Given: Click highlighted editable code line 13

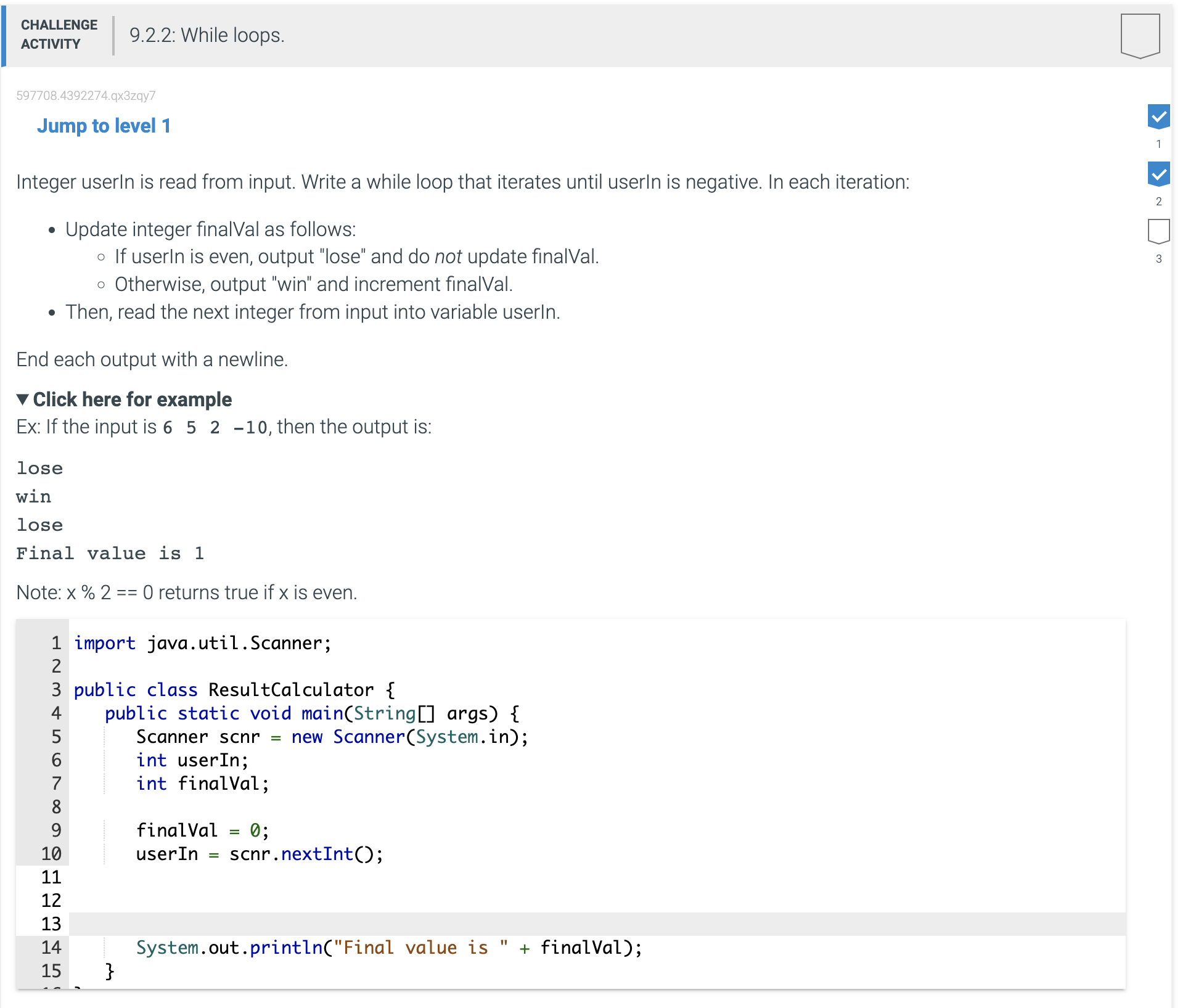Looking at the screenshot, I should point(370,924).
